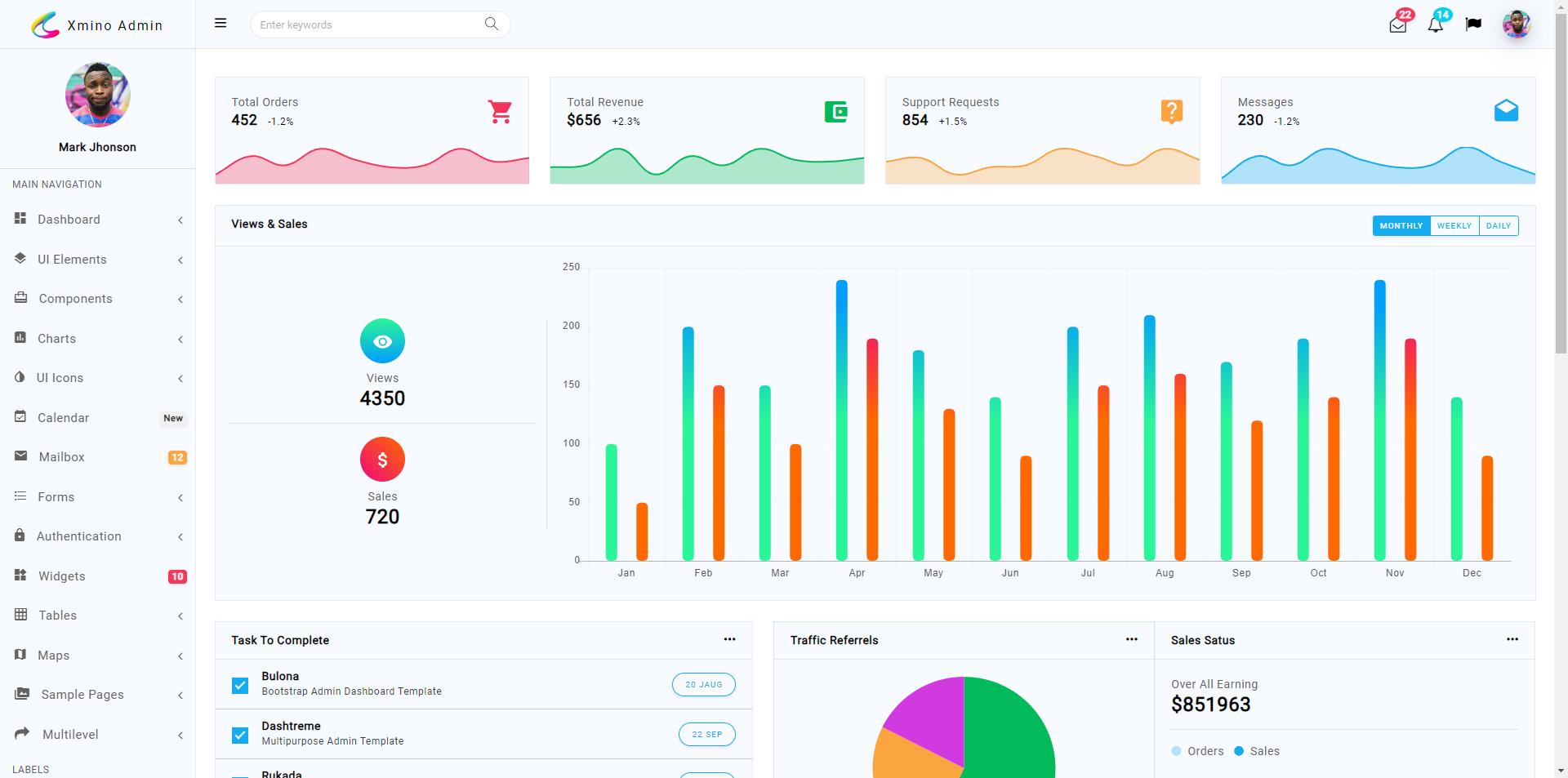Screen dimensions: 1568x778
Task: Click the UI Elements layers icon
Action: coord(20,258)
